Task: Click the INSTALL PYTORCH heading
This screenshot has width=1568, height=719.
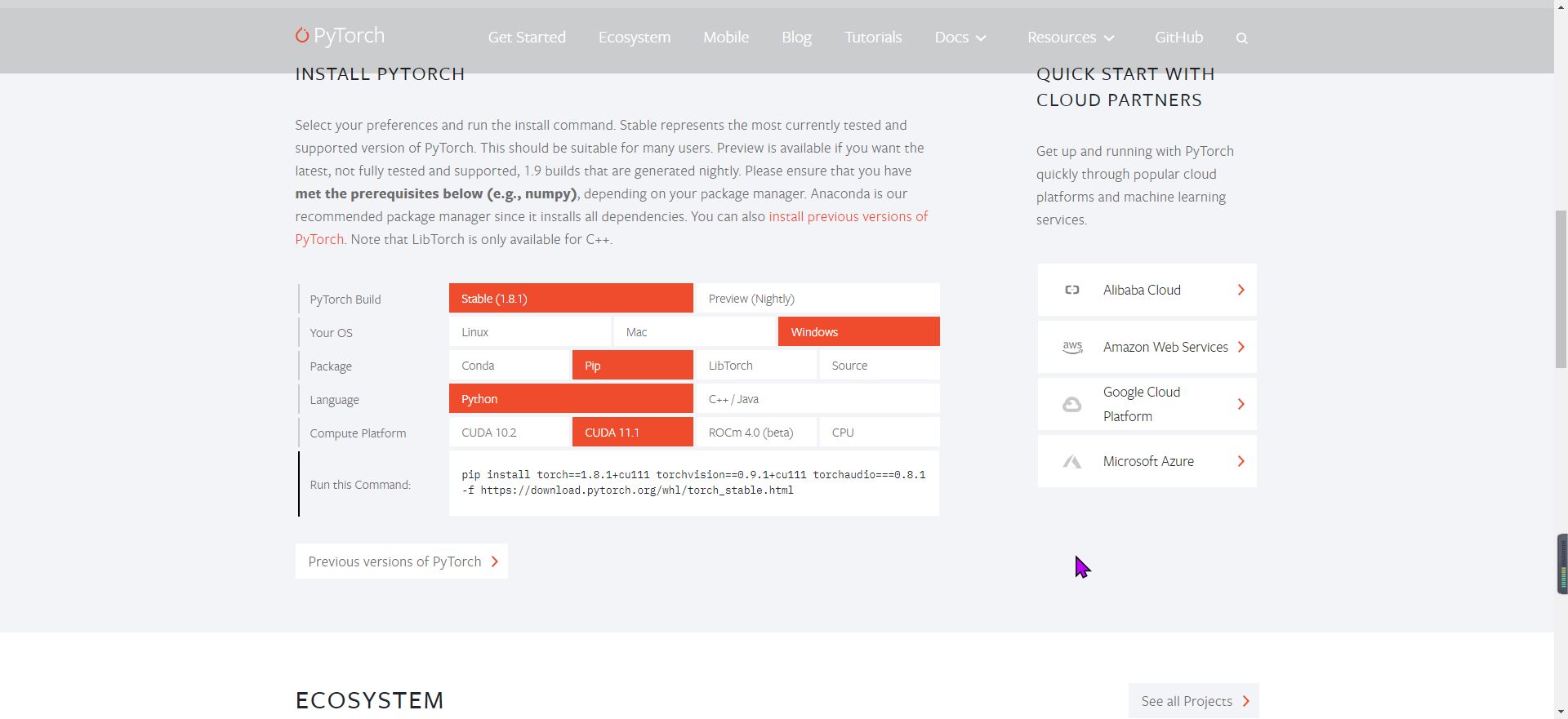Action: (x=380, y=74)
